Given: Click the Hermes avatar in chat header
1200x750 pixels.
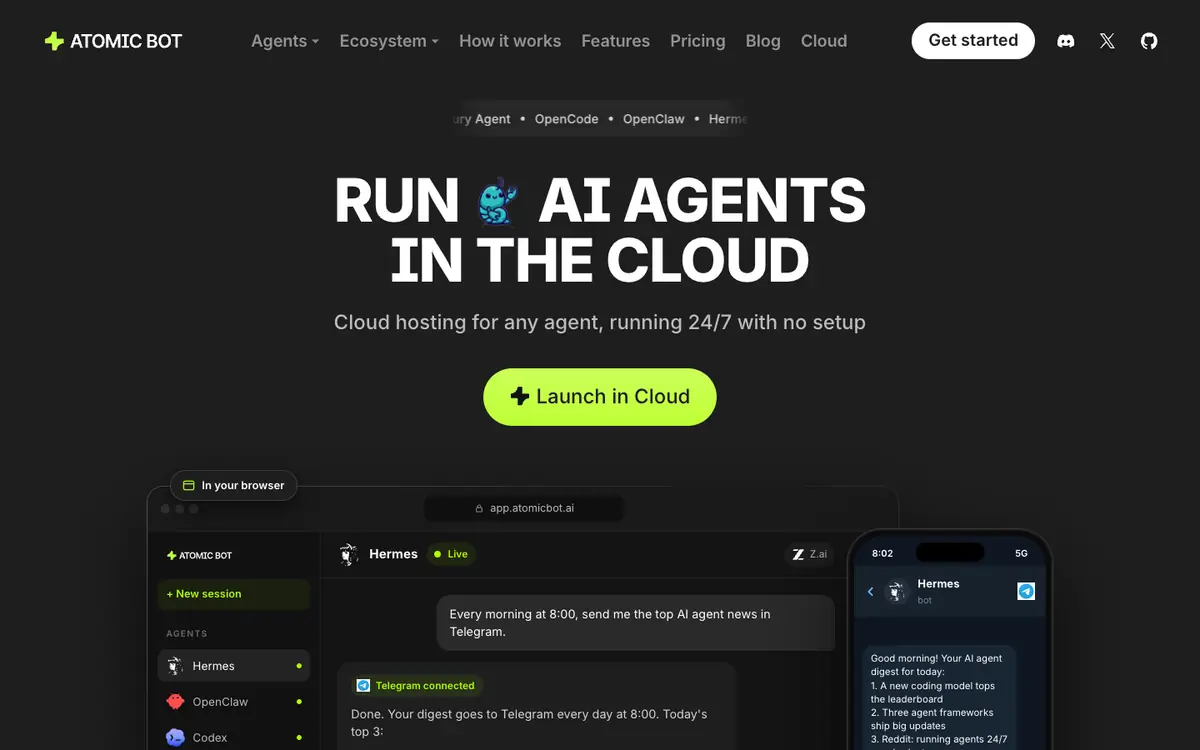Looking at the screenshot, I should 348,554.
